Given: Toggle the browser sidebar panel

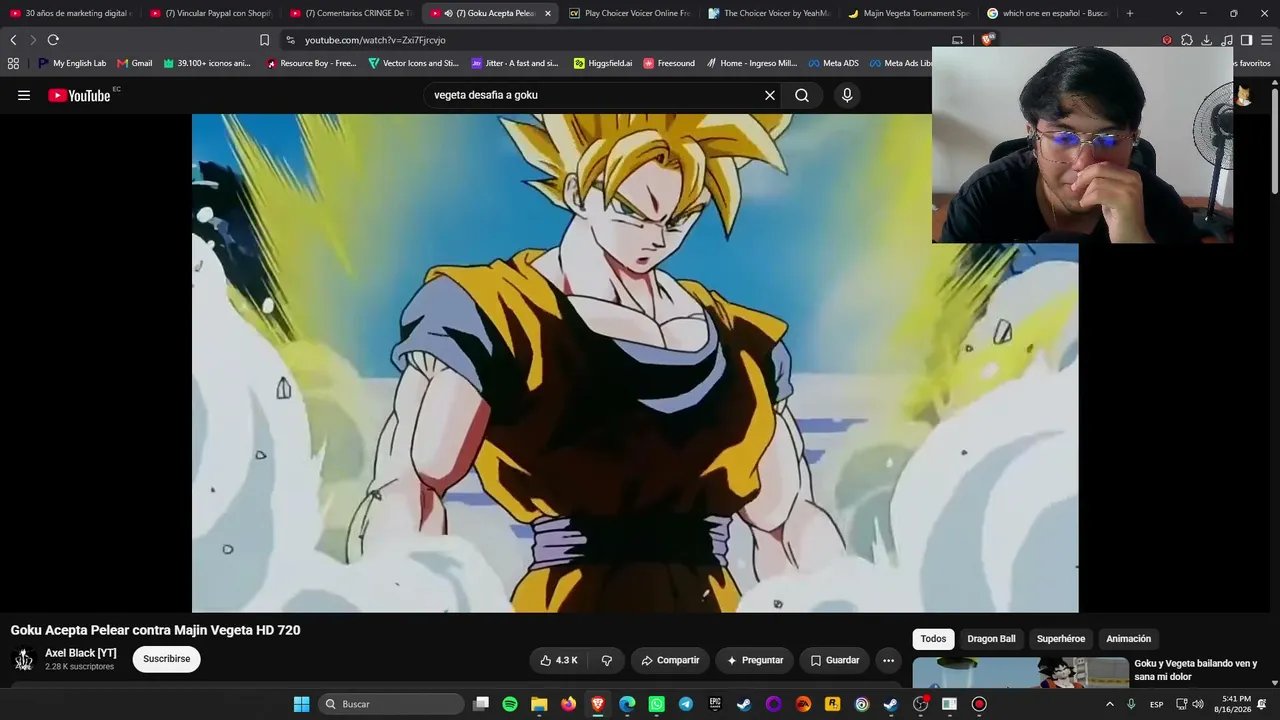Looking at the screenshot, I should point(1246,40).
